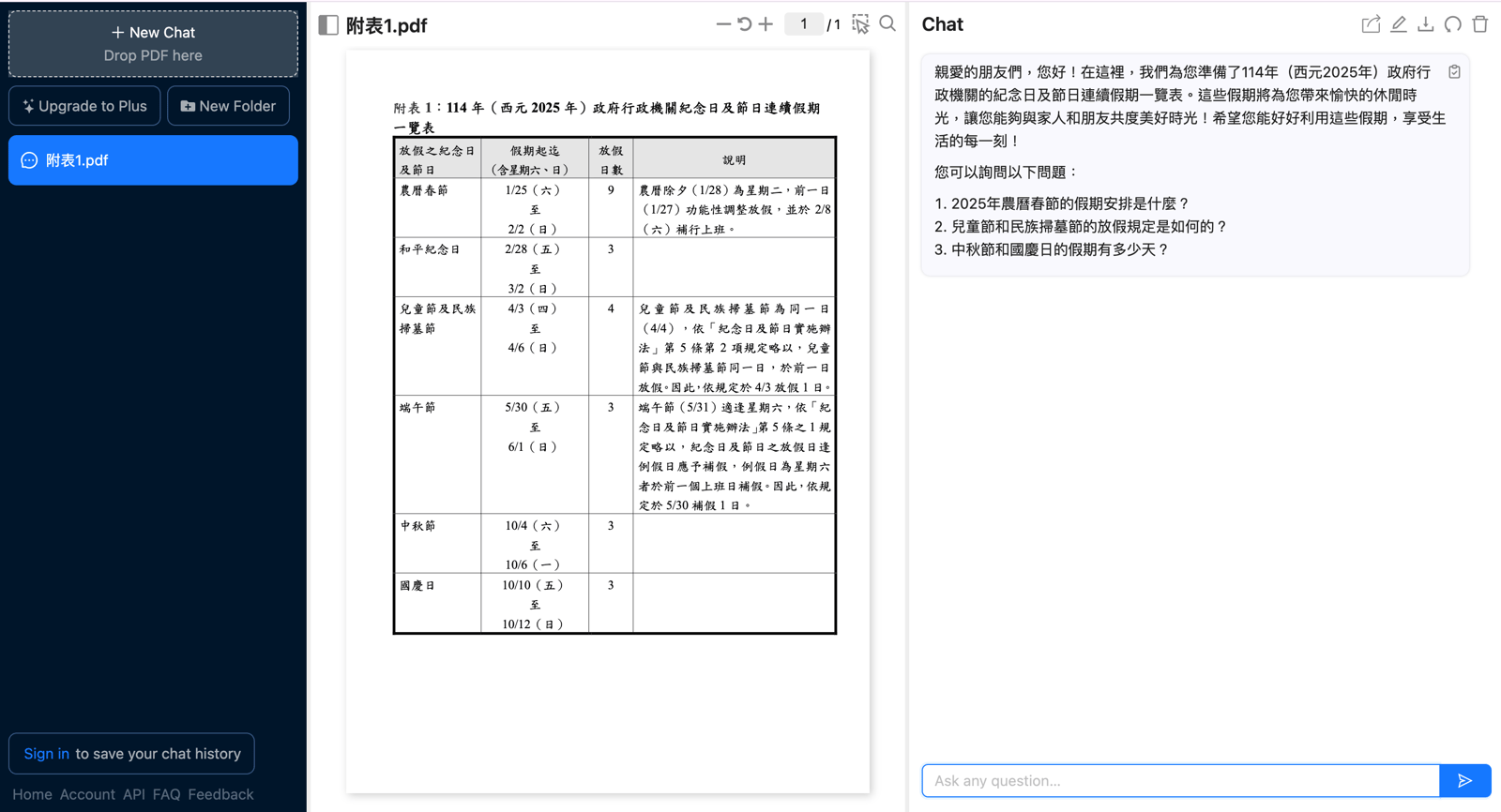
Task: Open the FAQ link
Action: 166,794
